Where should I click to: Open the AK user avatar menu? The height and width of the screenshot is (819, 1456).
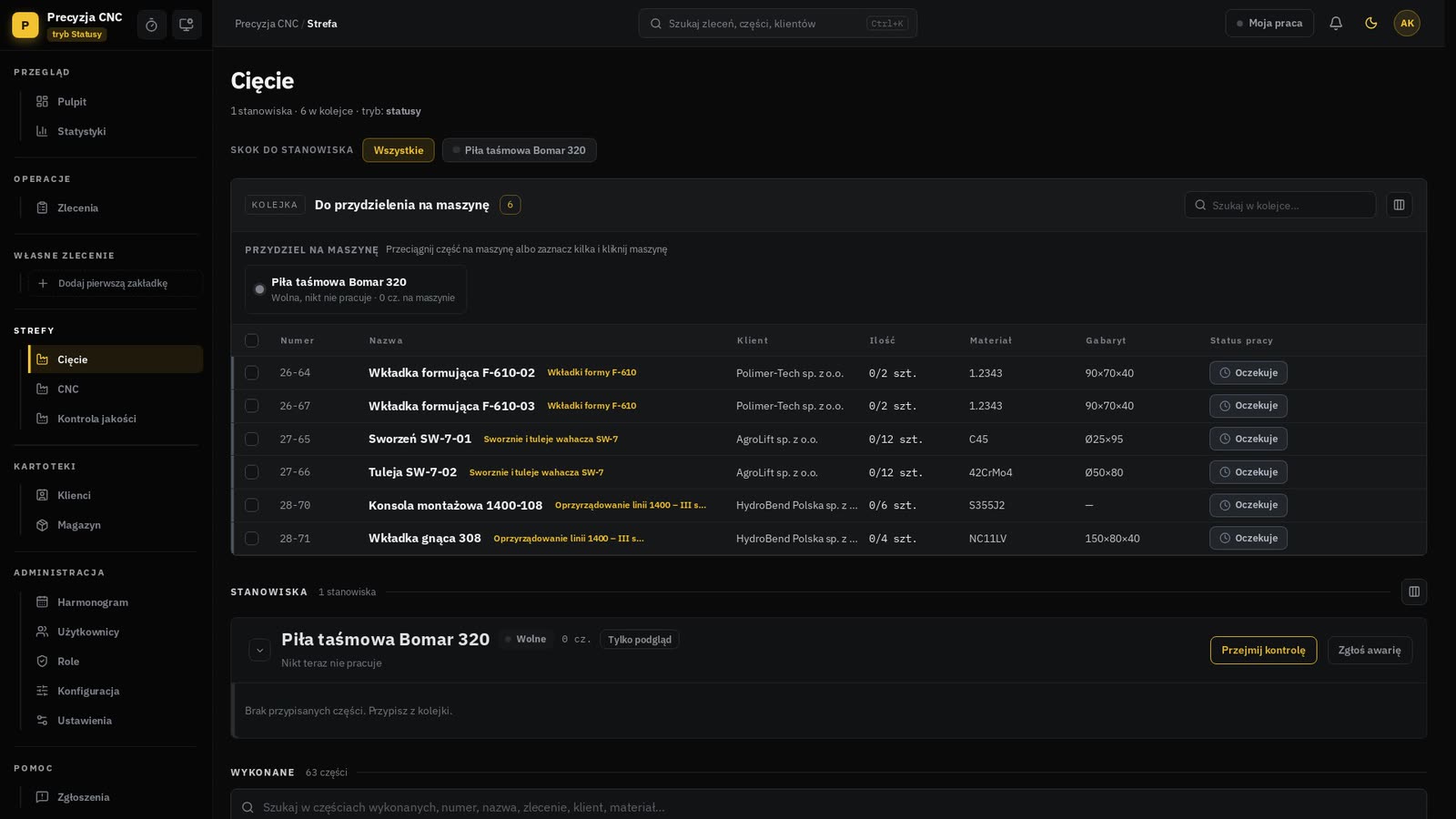[1407, 24]
